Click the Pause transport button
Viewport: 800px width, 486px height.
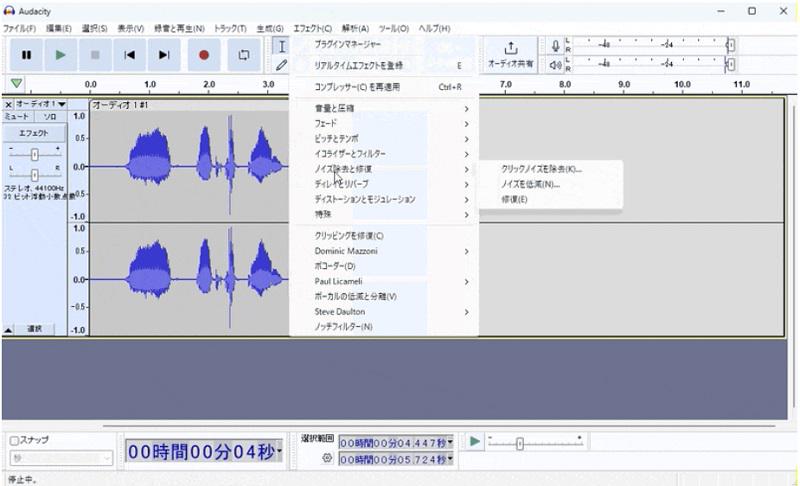click(27, 55)
